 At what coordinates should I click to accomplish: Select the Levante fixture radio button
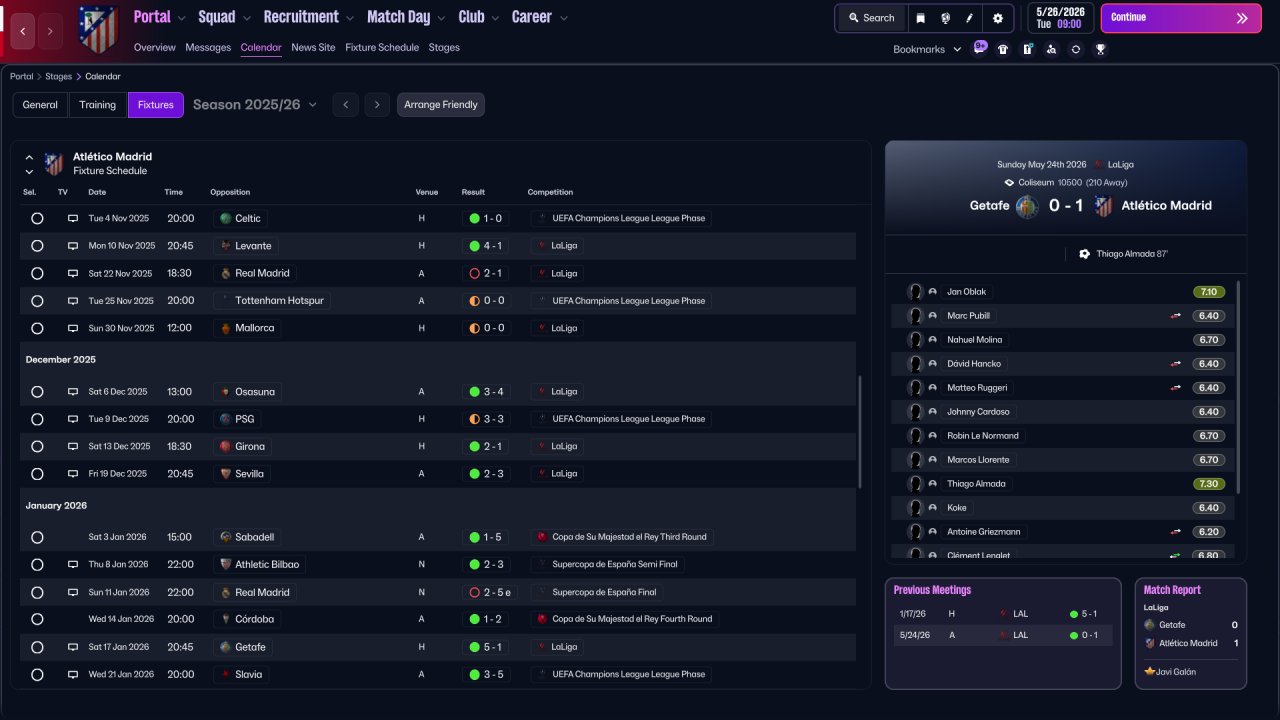pos(37,246)
